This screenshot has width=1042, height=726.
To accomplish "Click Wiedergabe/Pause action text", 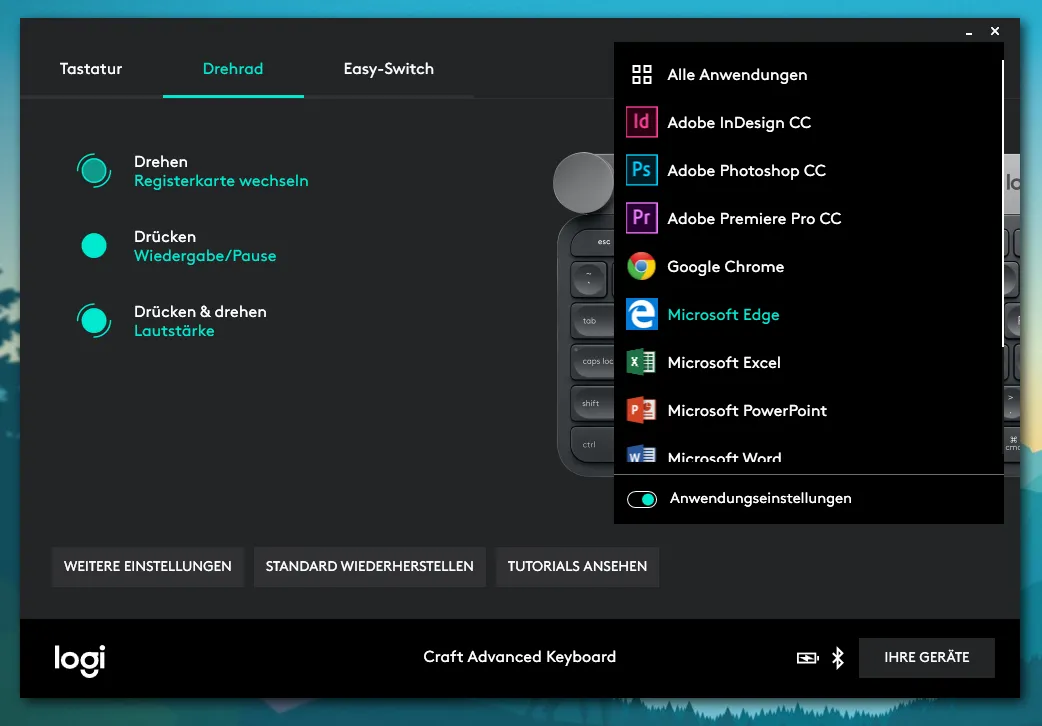I will (x=205, y=256).
